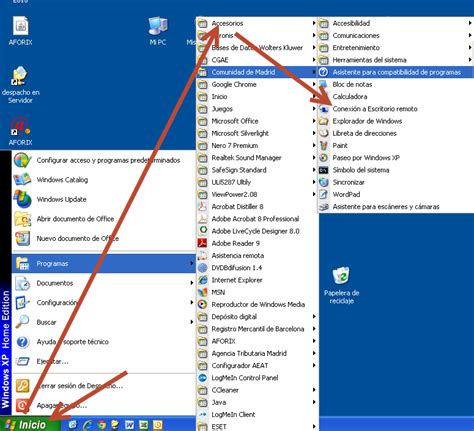Click the Internet Explorer program icon

coord(203,280)
